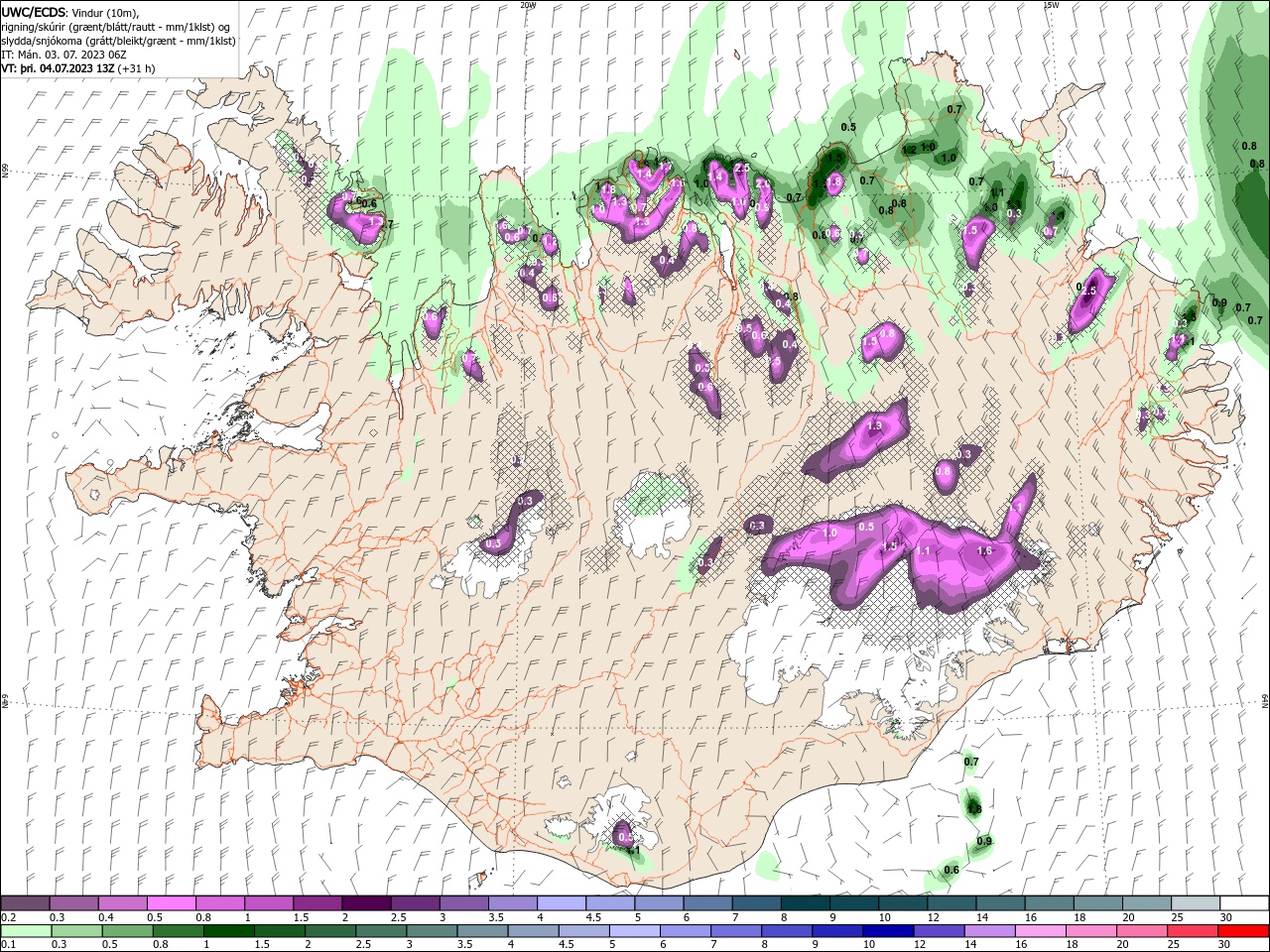This screenshot has height=952, width=1270.
Task: Click the pale green 0.1 swatch in rain scale
Action: (x=25, y=931)
